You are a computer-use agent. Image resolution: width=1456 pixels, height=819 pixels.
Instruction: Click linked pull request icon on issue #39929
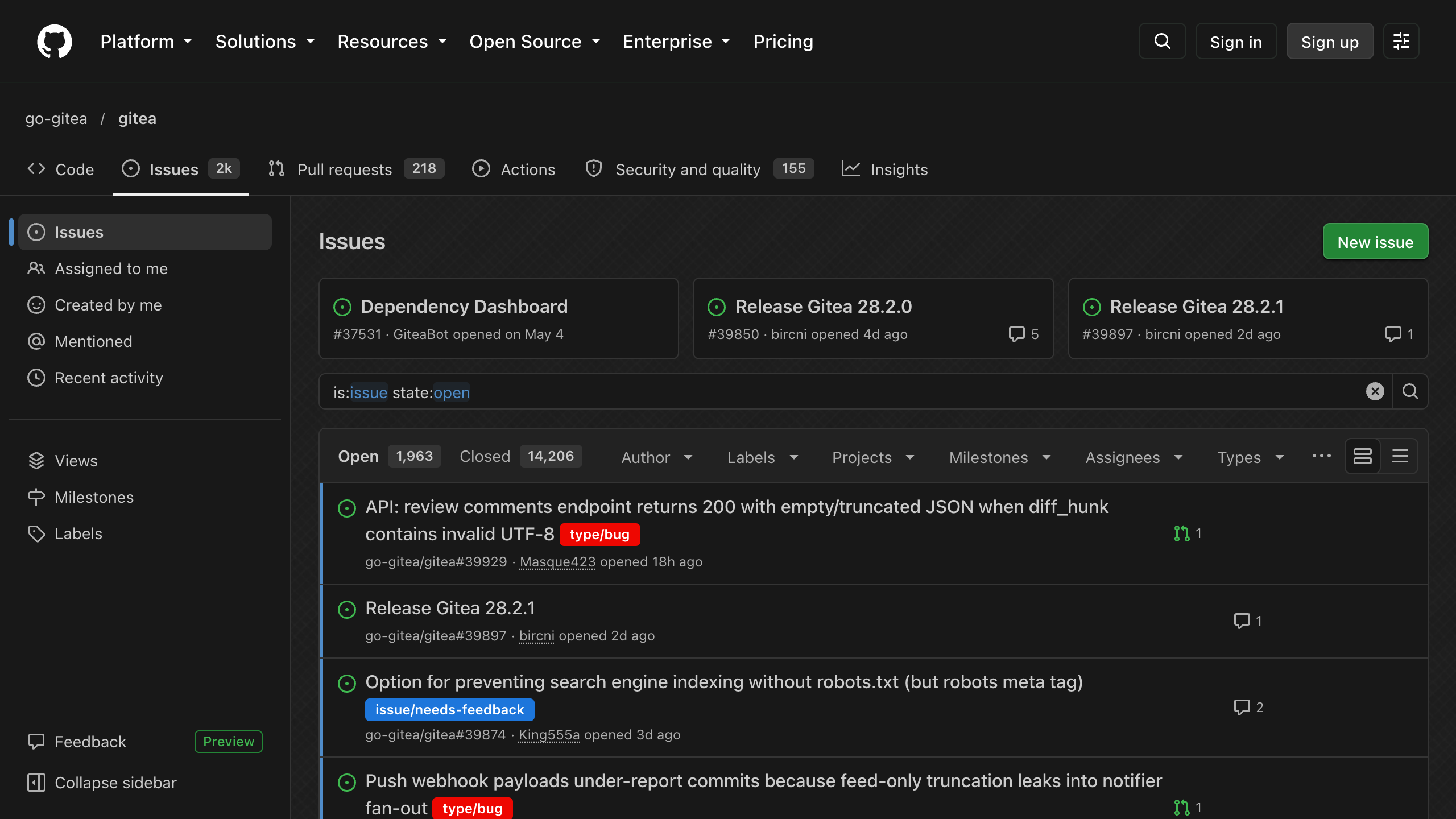[x=1181, y=533]
